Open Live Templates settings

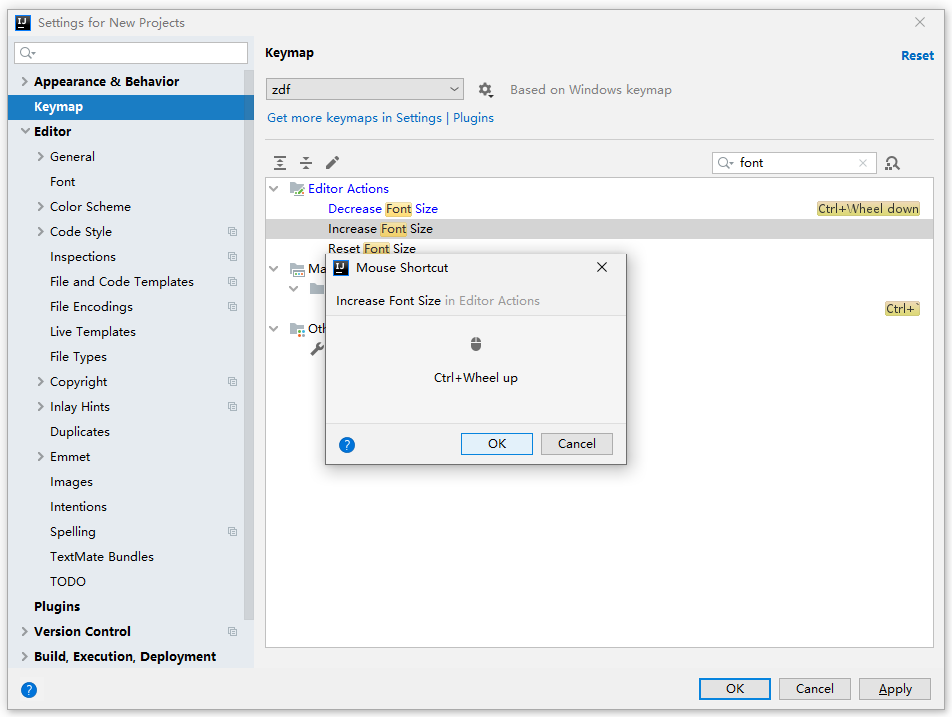pos(93,331)
